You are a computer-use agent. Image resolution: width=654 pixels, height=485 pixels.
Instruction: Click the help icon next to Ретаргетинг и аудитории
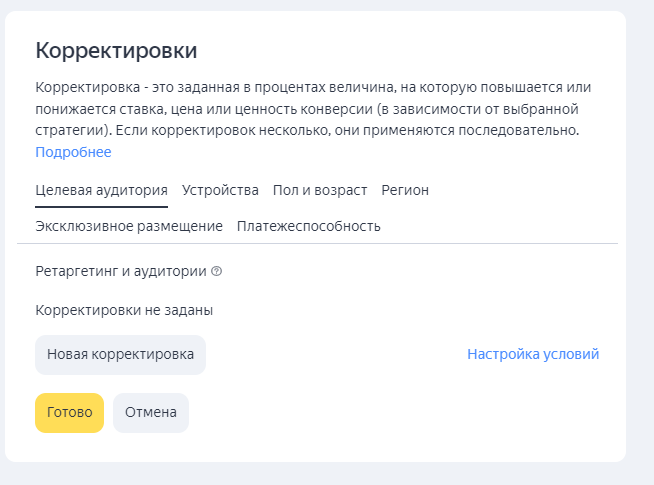(216, 271)
